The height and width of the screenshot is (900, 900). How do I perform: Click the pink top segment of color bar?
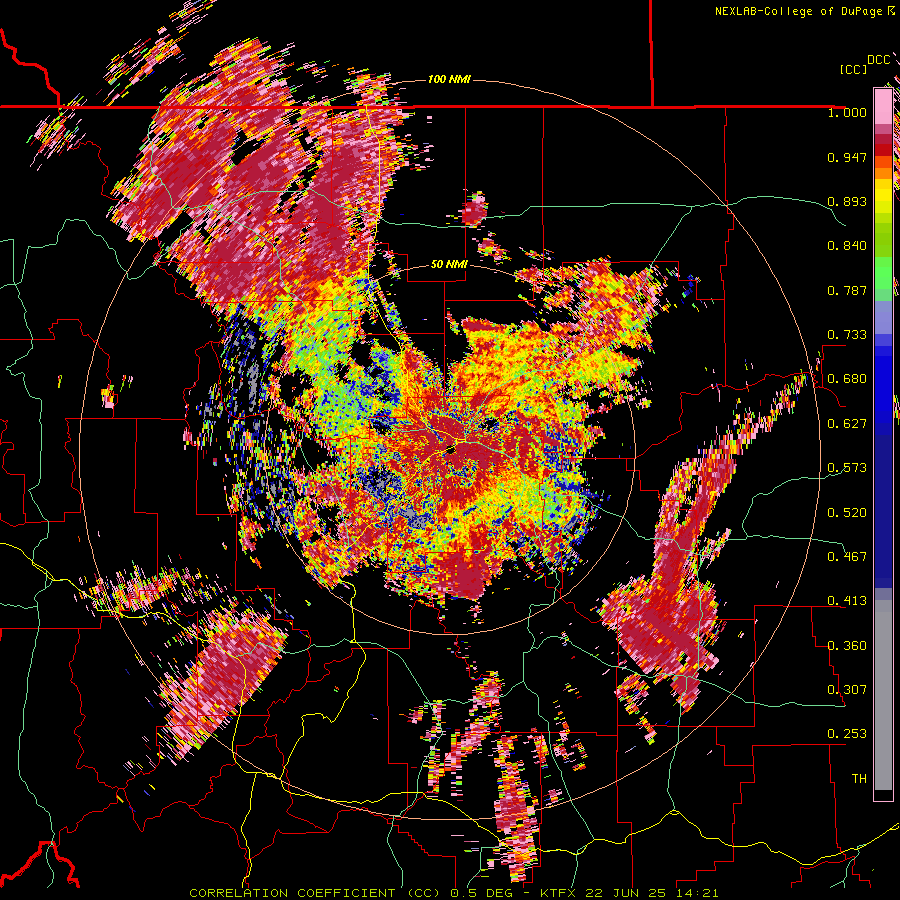click(x=883, y=106)
